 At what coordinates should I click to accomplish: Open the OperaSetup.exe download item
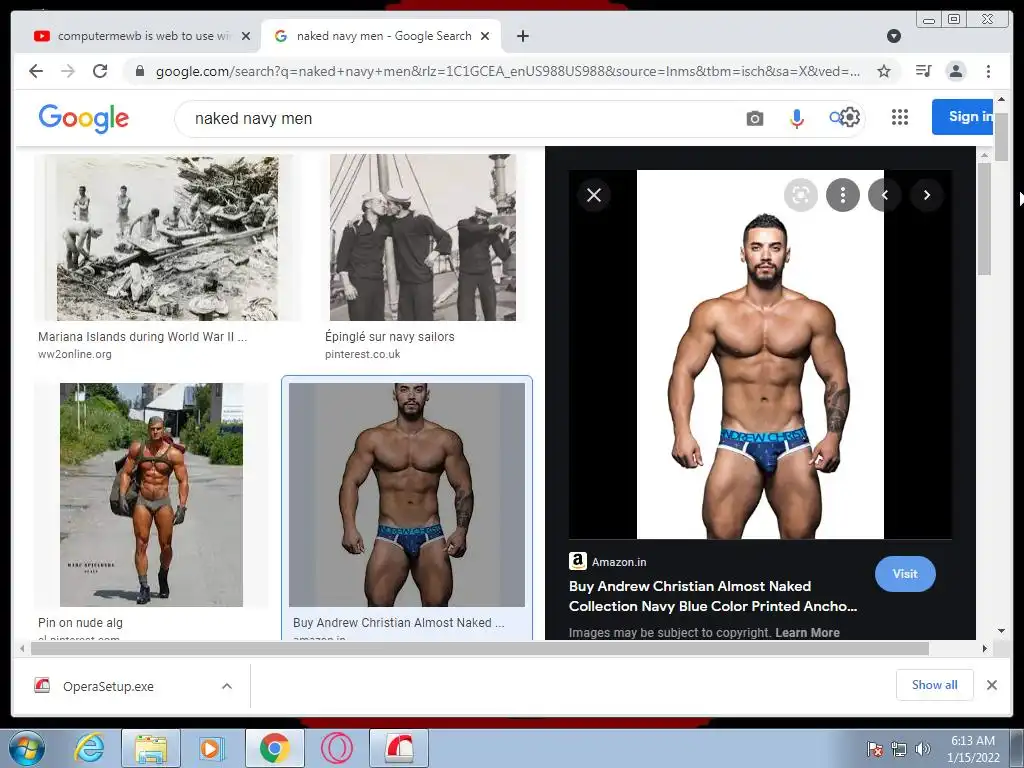pos(108,686)
